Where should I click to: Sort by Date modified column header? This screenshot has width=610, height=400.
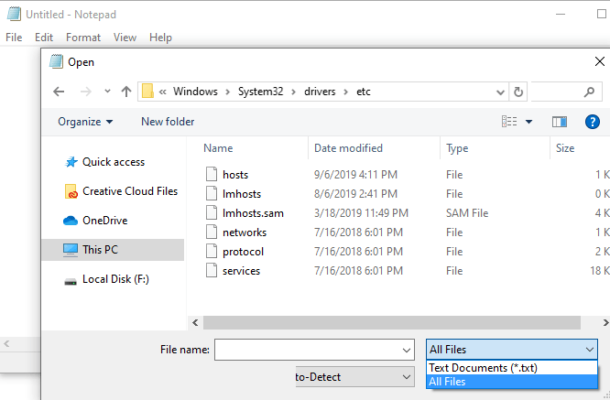pos(348,148)
